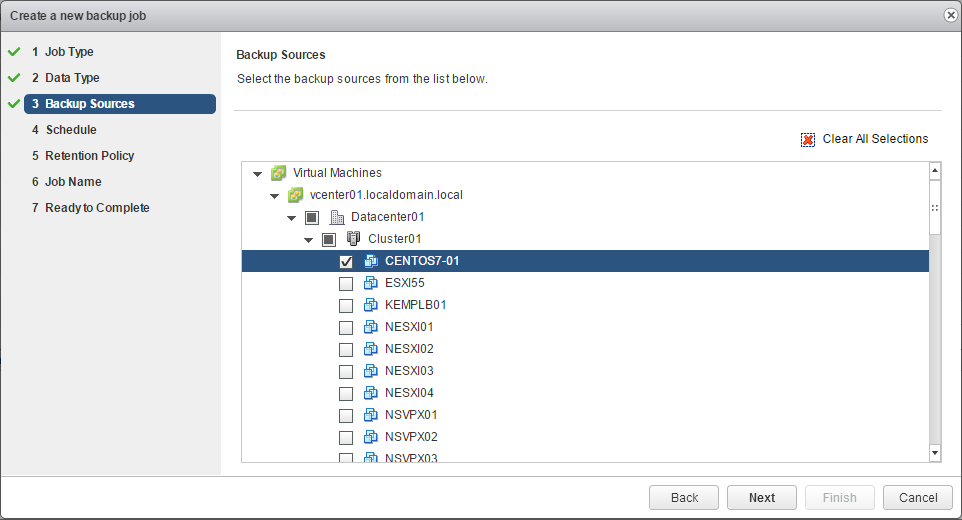Enable the NESXI01 checkbox
This screenshot has height=520, width=962.
point(346,327)
